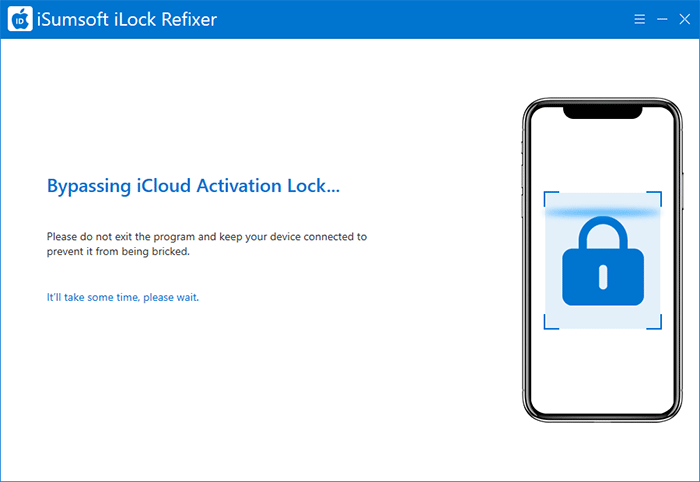Select the Bypassing iCloud Activation Lock heading
700x482 pixels.
click(193, 187)
